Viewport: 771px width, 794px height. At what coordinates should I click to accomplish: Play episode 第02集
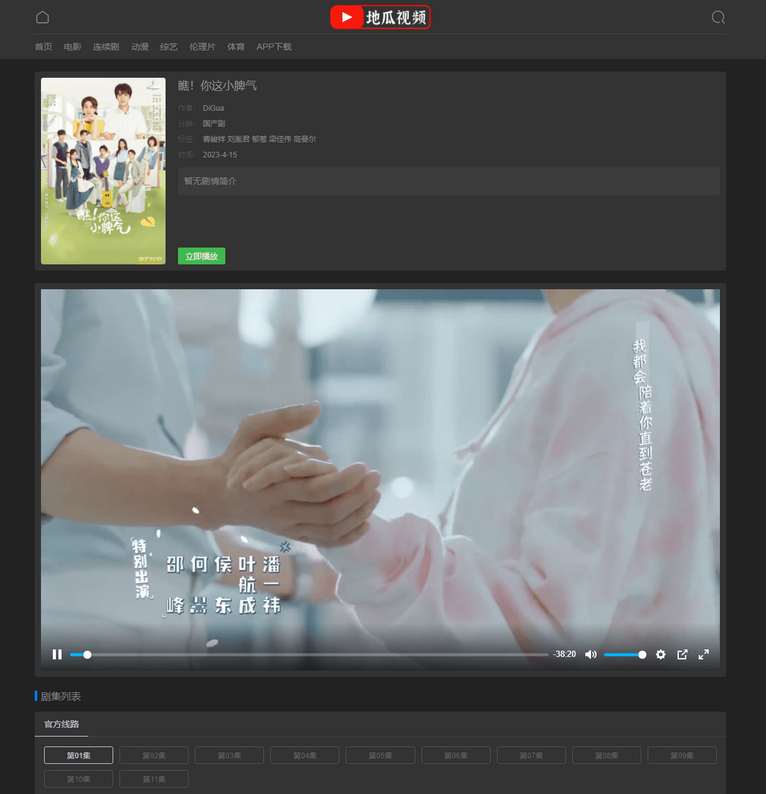(x=154, y=755)
